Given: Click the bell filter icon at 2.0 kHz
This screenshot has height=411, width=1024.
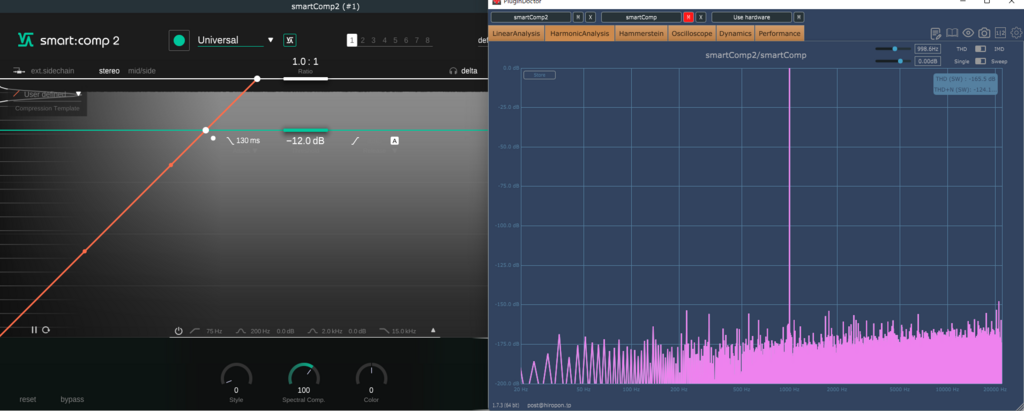Looking at the screenshot, I should point(312,331).
